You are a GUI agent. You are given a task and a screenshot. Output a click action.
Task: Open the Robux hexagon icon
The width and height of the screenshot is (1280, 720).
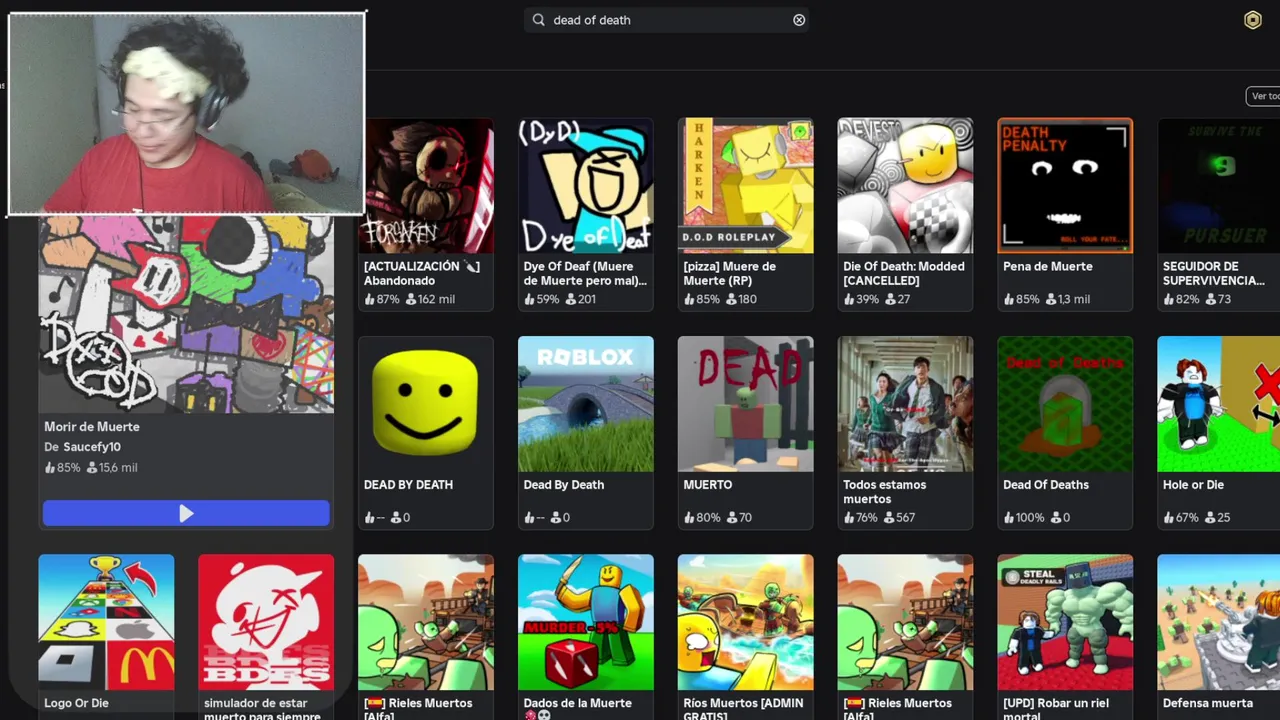pos(1252,20)
